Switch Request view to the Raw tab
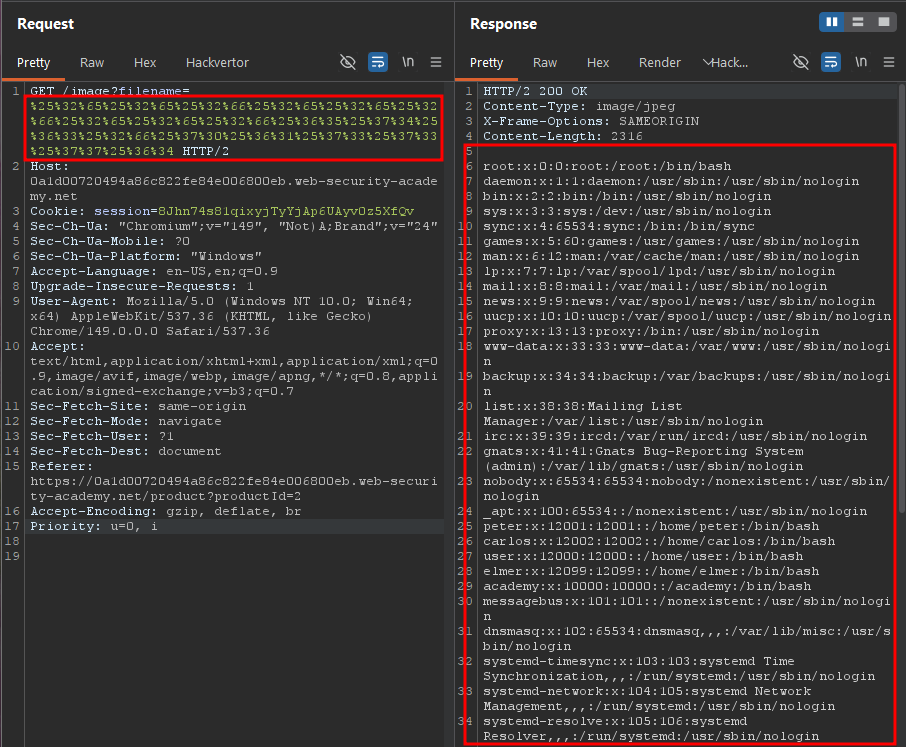This screenshot has height=747, width=906. [x=92, y=62]
